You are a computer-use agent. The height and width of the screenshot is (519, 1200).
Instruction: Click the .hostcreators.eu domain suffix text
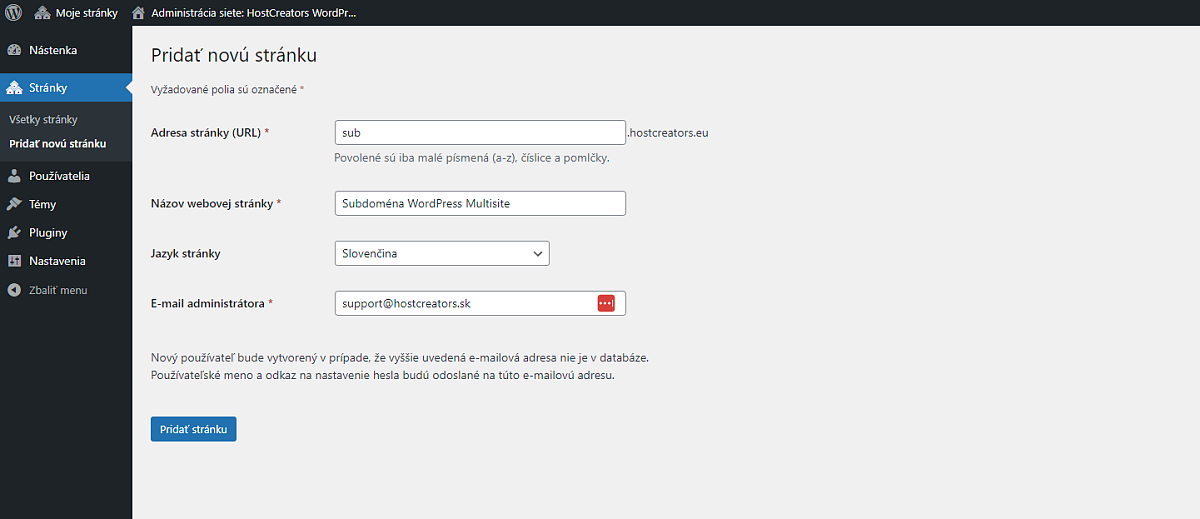coord(668,133)
